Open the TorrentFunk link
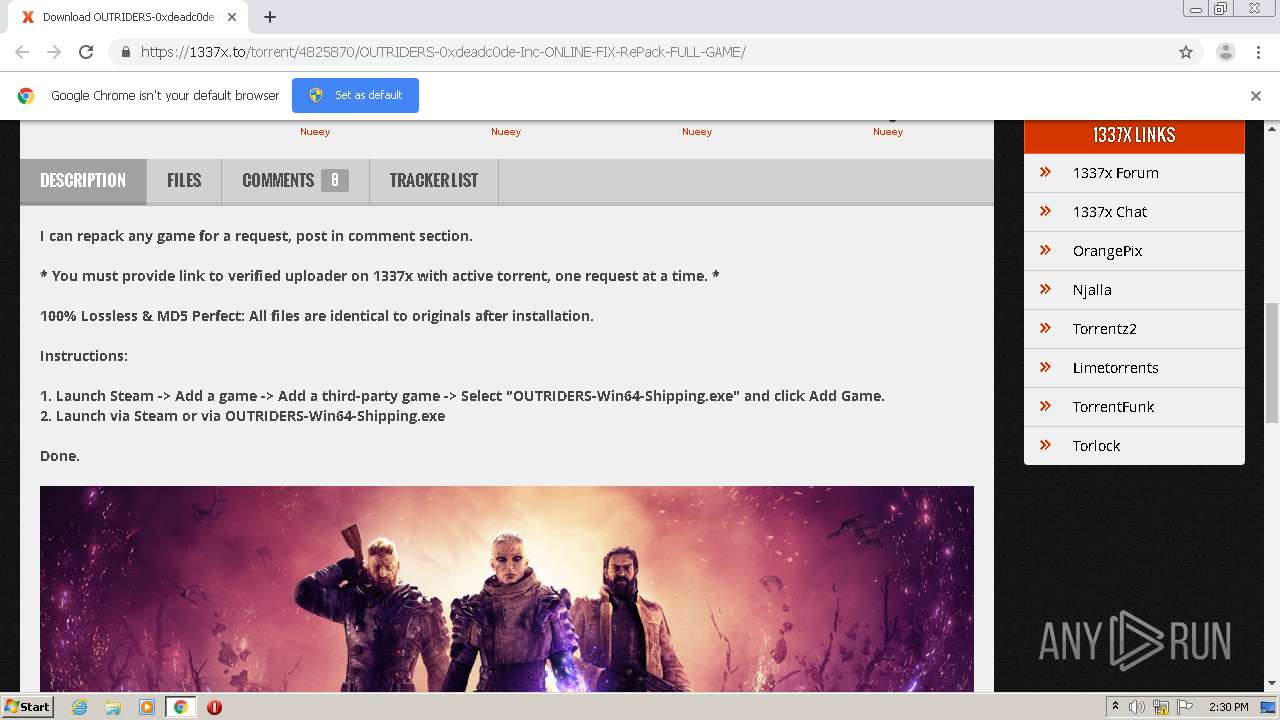This screenshot has width=1280, height=720. 1113,407
